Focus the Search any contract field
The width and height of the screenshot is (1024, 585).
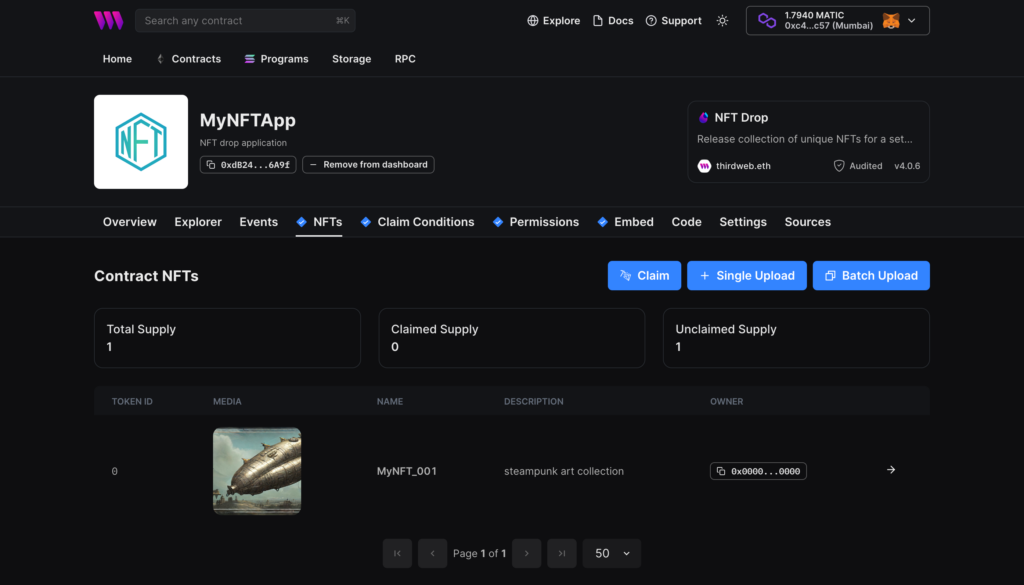point(245,21)
